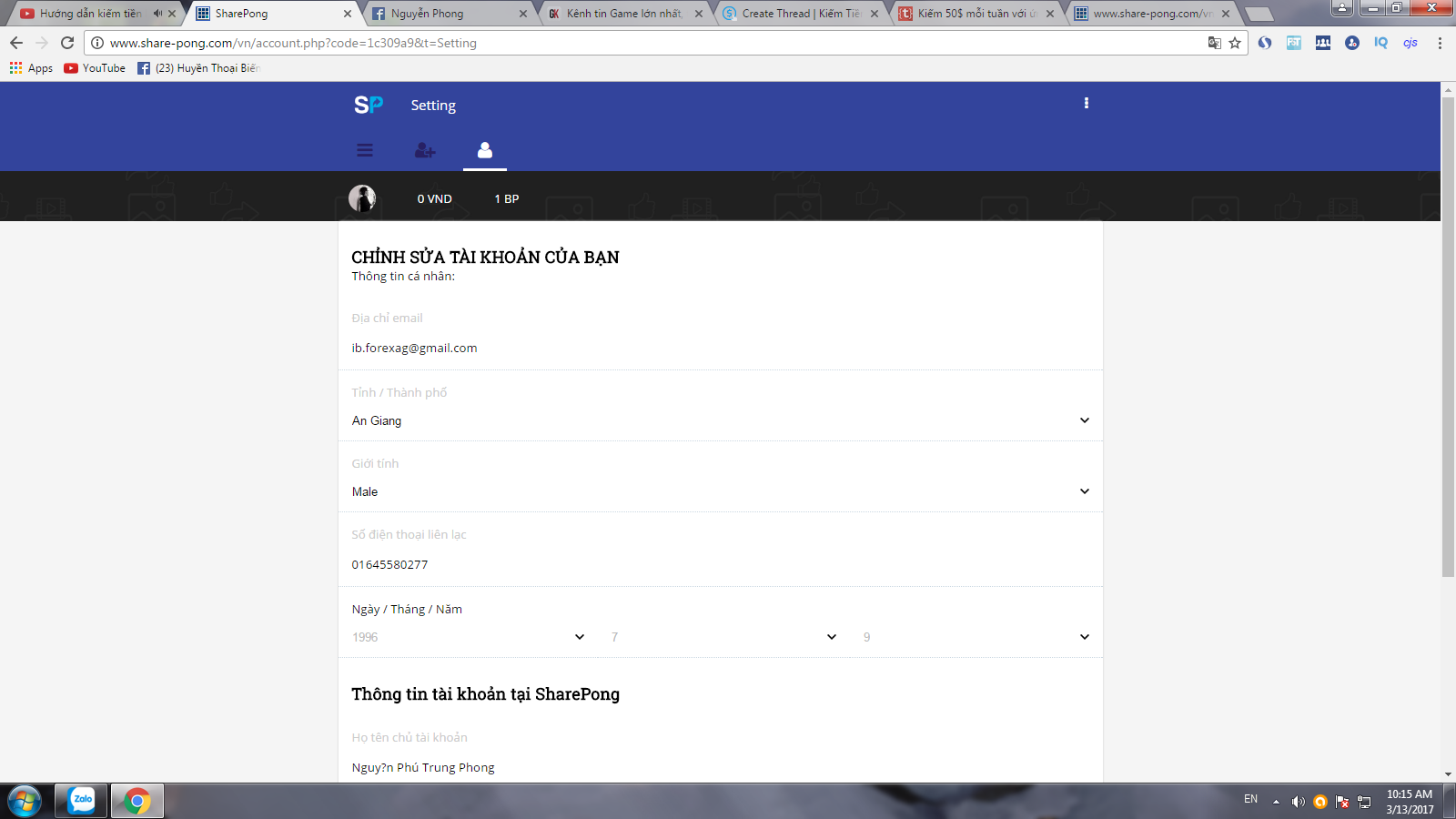Click the cjs extension icon
1456x819 pixels.
point(1410,43)
